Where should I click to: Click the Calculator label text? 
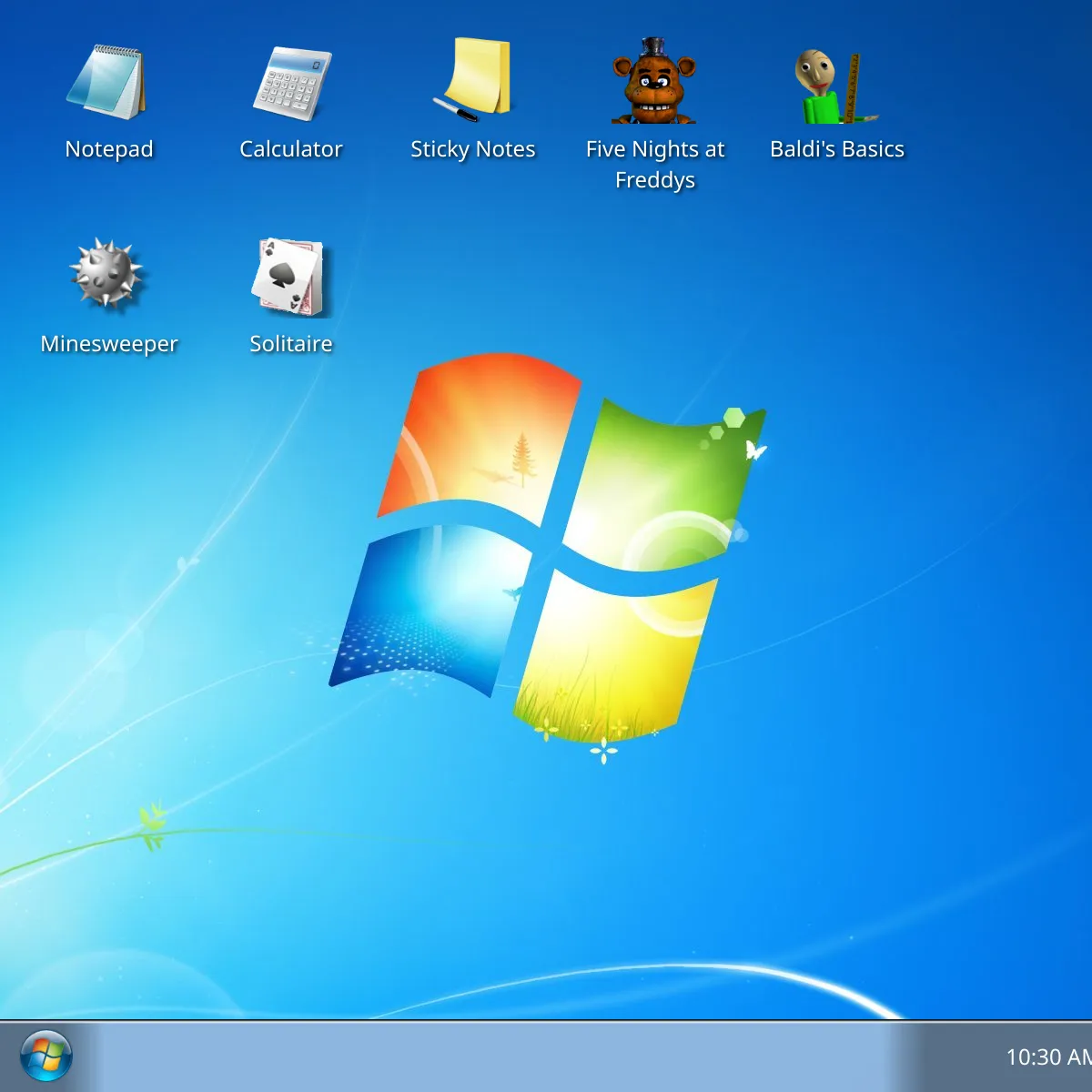click(x=291, y=149)
